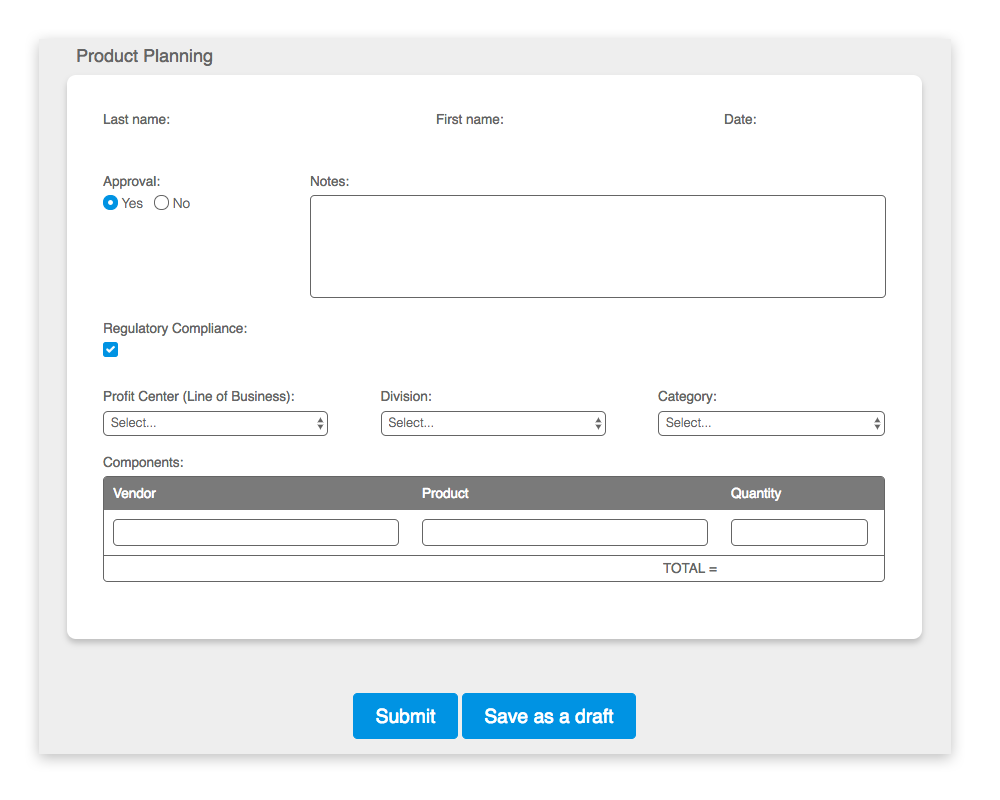Click the Vendor column header
The image size is (1000, 800).
click(x=135, y=493)
